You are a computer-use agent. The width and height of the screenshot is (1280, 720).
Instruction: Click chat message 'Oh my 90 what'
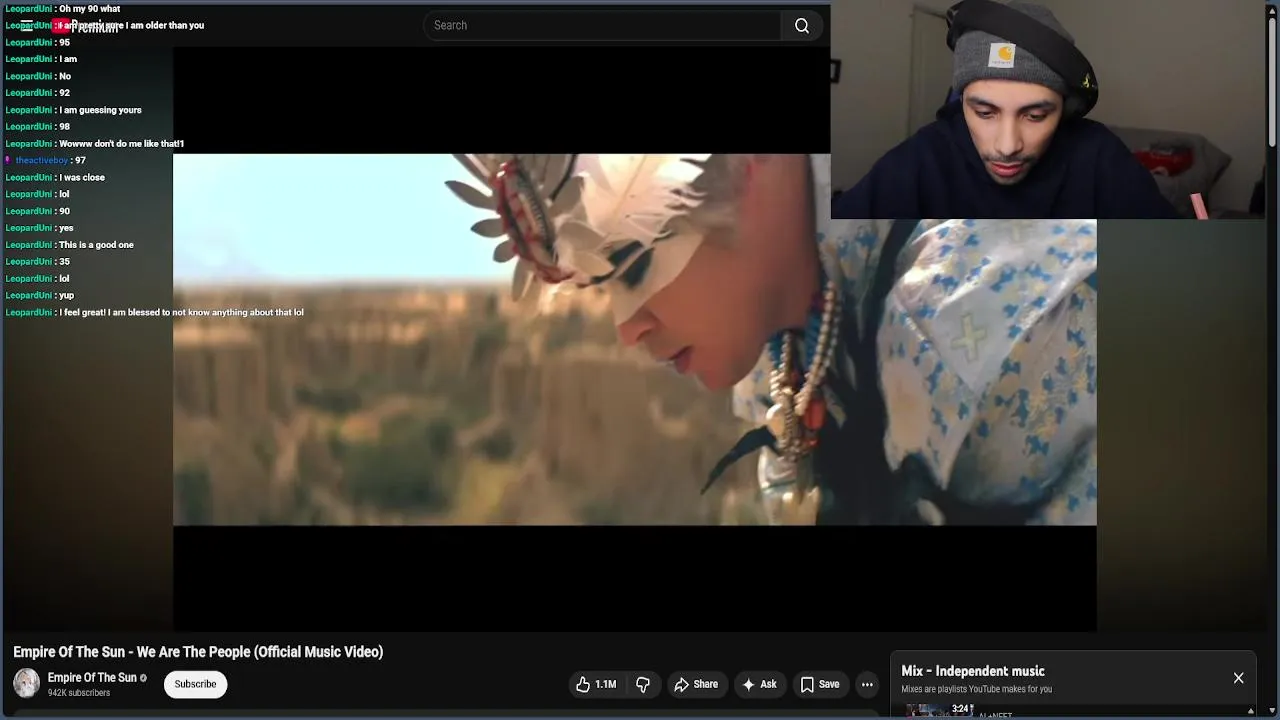pyautogui.click(x=89, y=9)
